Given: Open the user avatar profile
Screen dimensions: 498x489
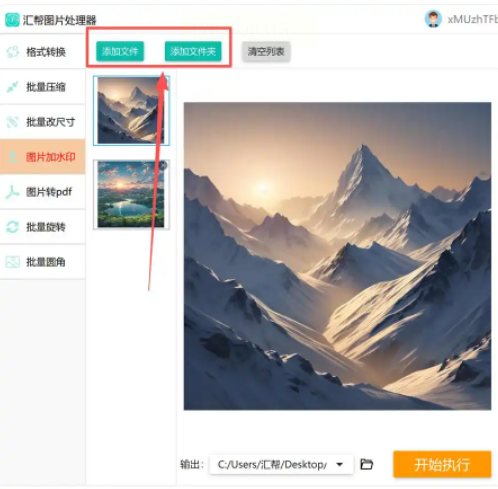Looking at the screenshot, I should click(x=433, y=19).
